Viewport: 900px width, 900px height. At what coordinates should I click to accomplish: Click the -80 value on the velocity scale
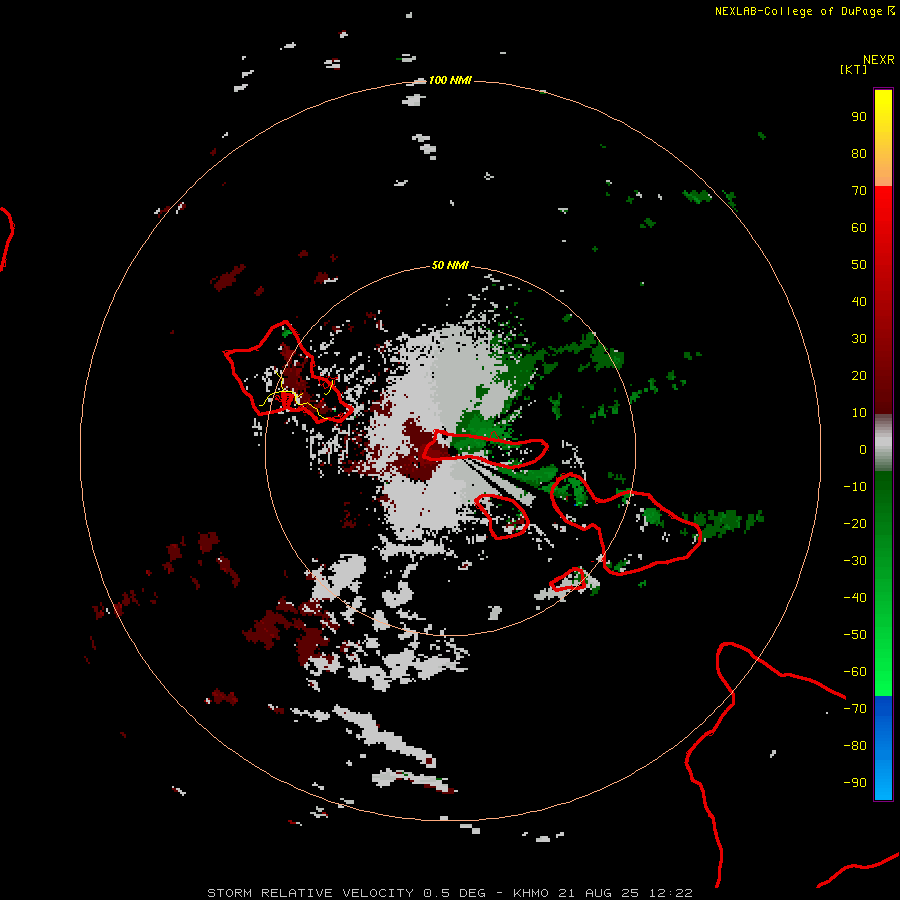[x=855, y=746]
